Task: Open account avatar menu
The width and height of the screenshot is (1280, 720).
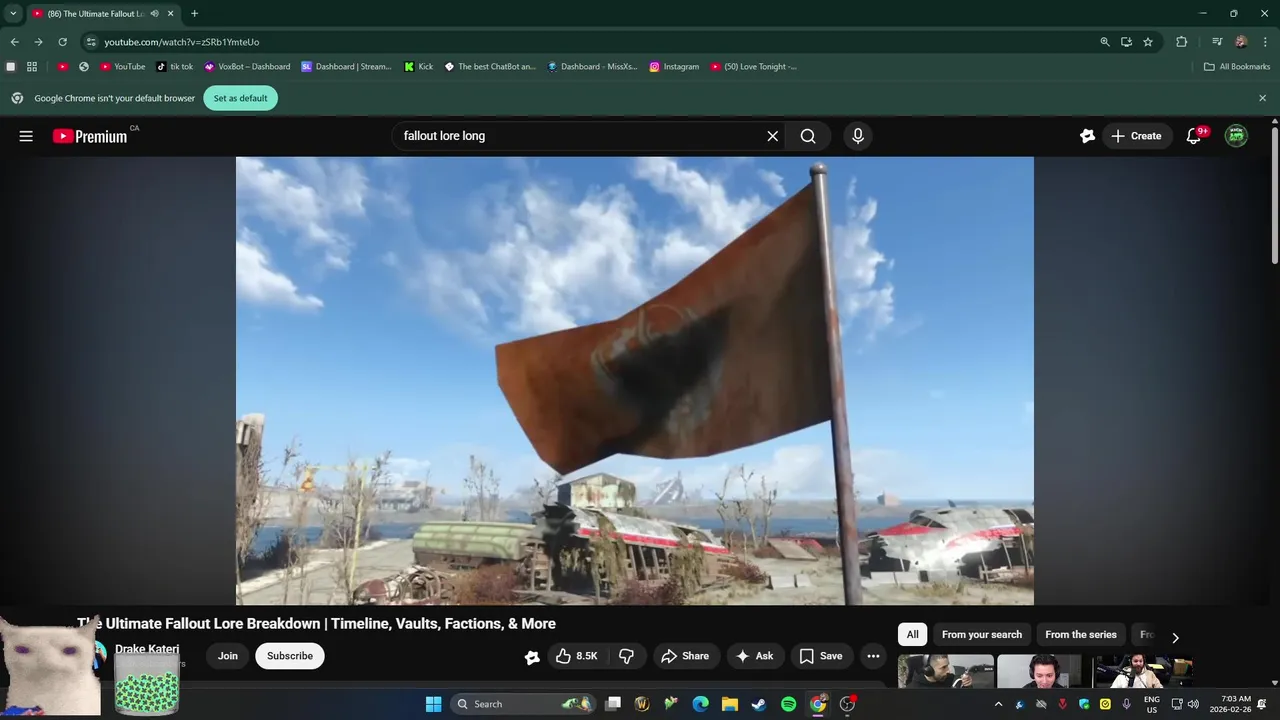Action: (x=1236, y=136)
